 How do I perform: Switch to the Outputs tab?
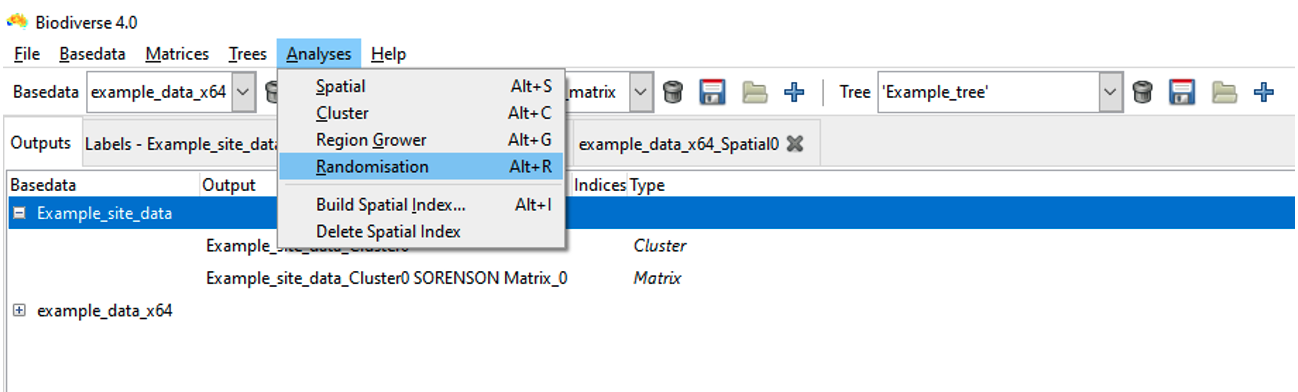(41, 143)
